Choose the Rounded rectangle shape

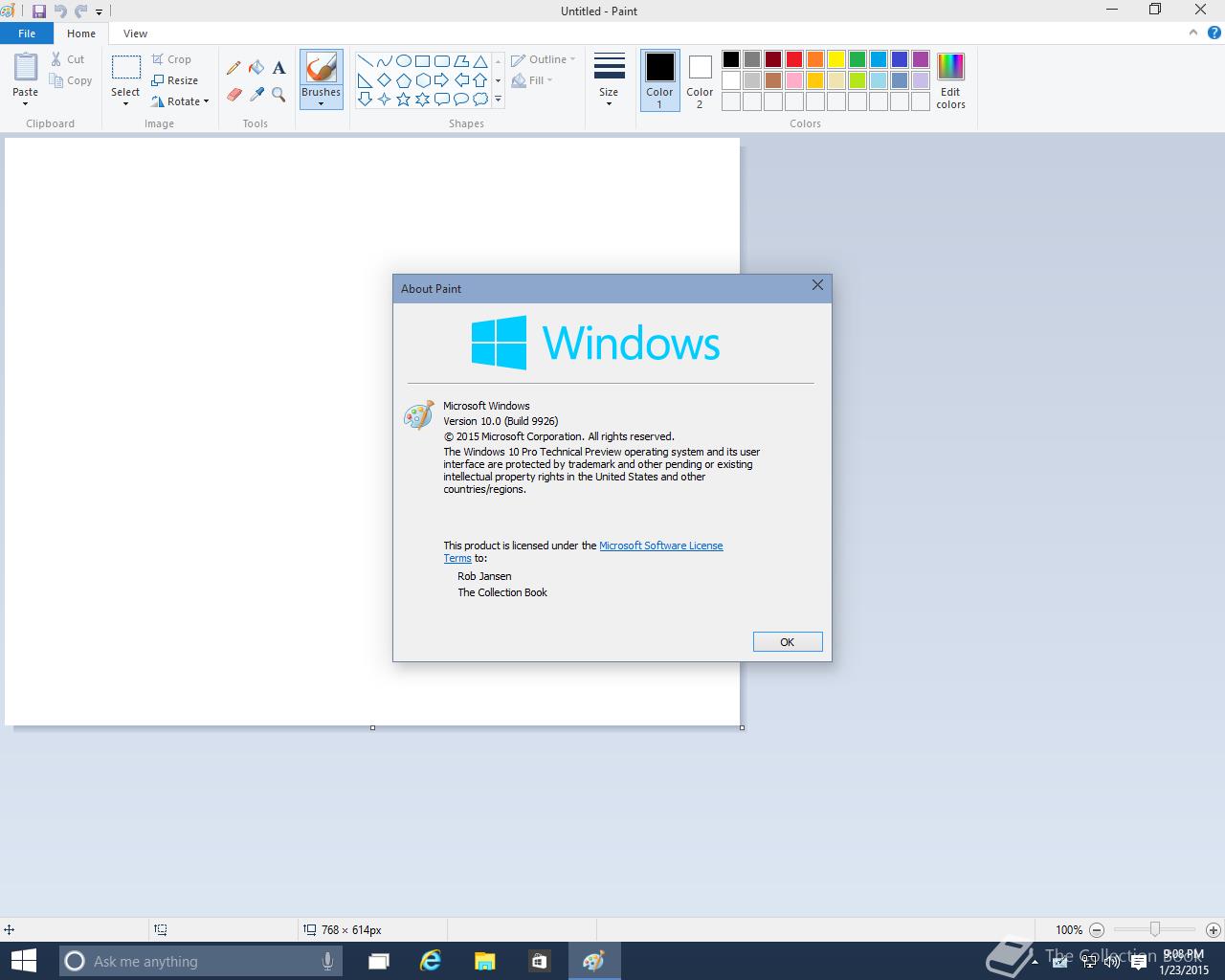[441, 60]
